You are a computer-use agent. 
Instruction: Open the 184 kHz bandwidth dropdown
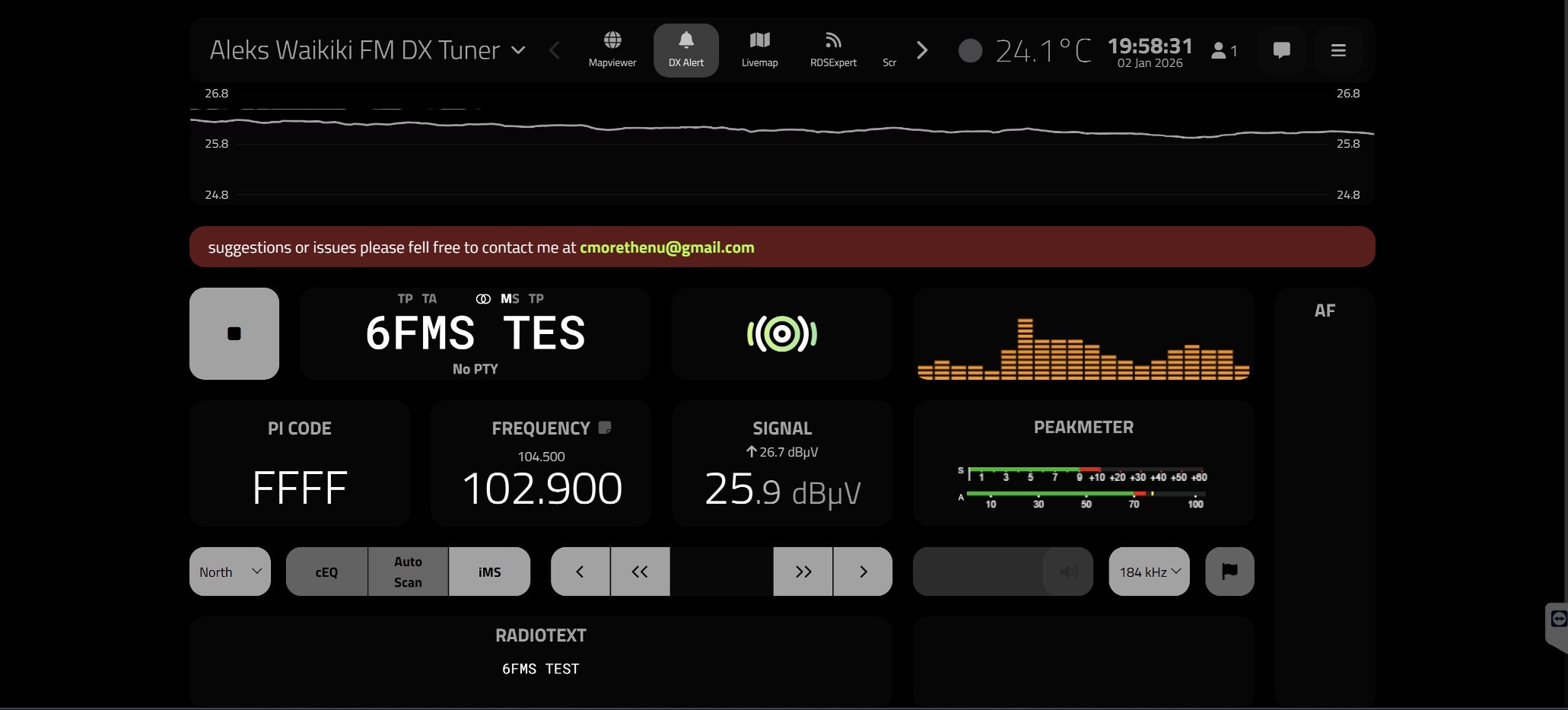1149,572
